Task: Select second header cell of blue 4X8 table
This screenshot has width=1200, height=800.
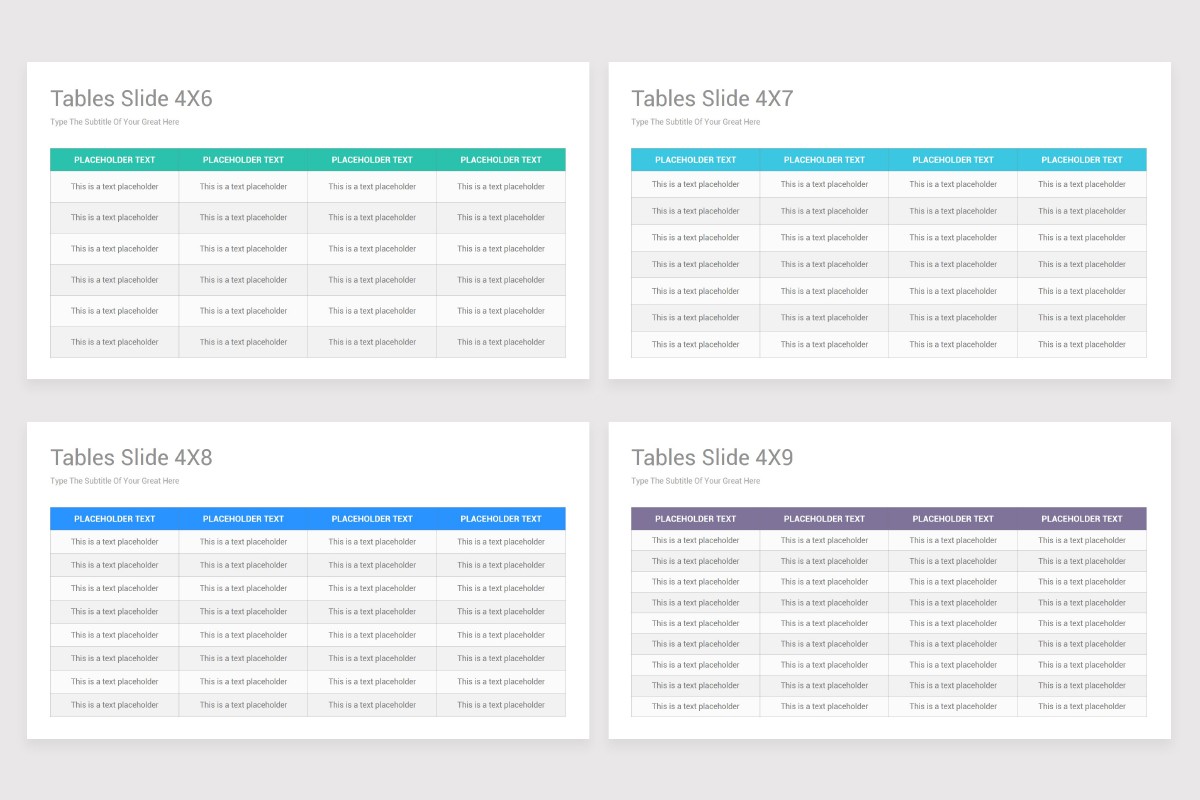Action: click(x=243, y=519)
